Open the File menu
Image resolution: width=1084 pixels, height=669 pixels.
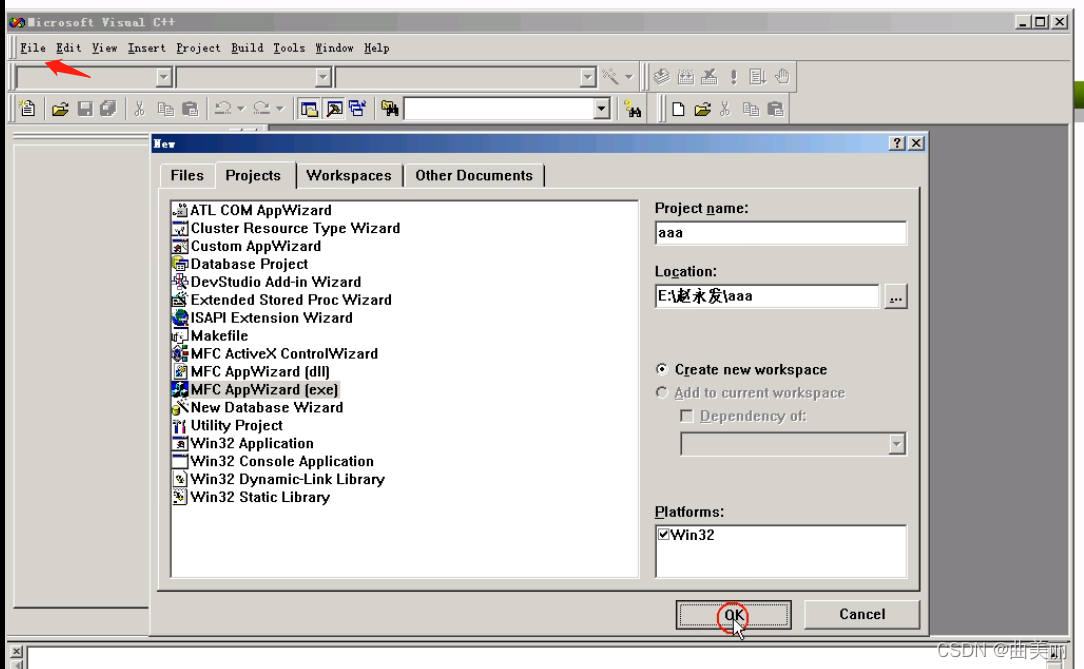(32, 48)
